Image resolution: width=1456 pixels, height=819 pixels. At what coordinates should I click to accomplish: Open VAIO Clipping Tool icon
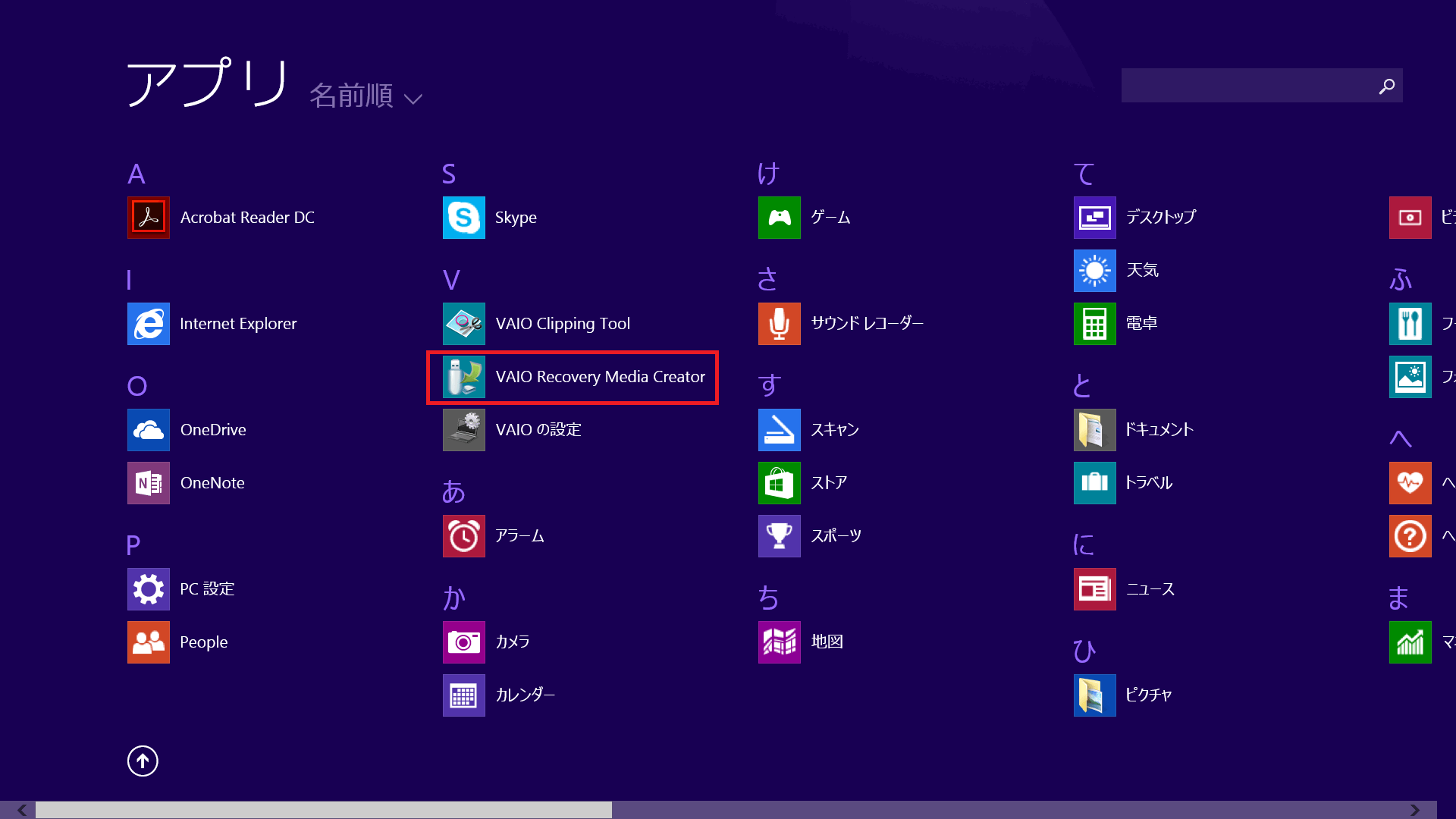(x=464, y=324)
